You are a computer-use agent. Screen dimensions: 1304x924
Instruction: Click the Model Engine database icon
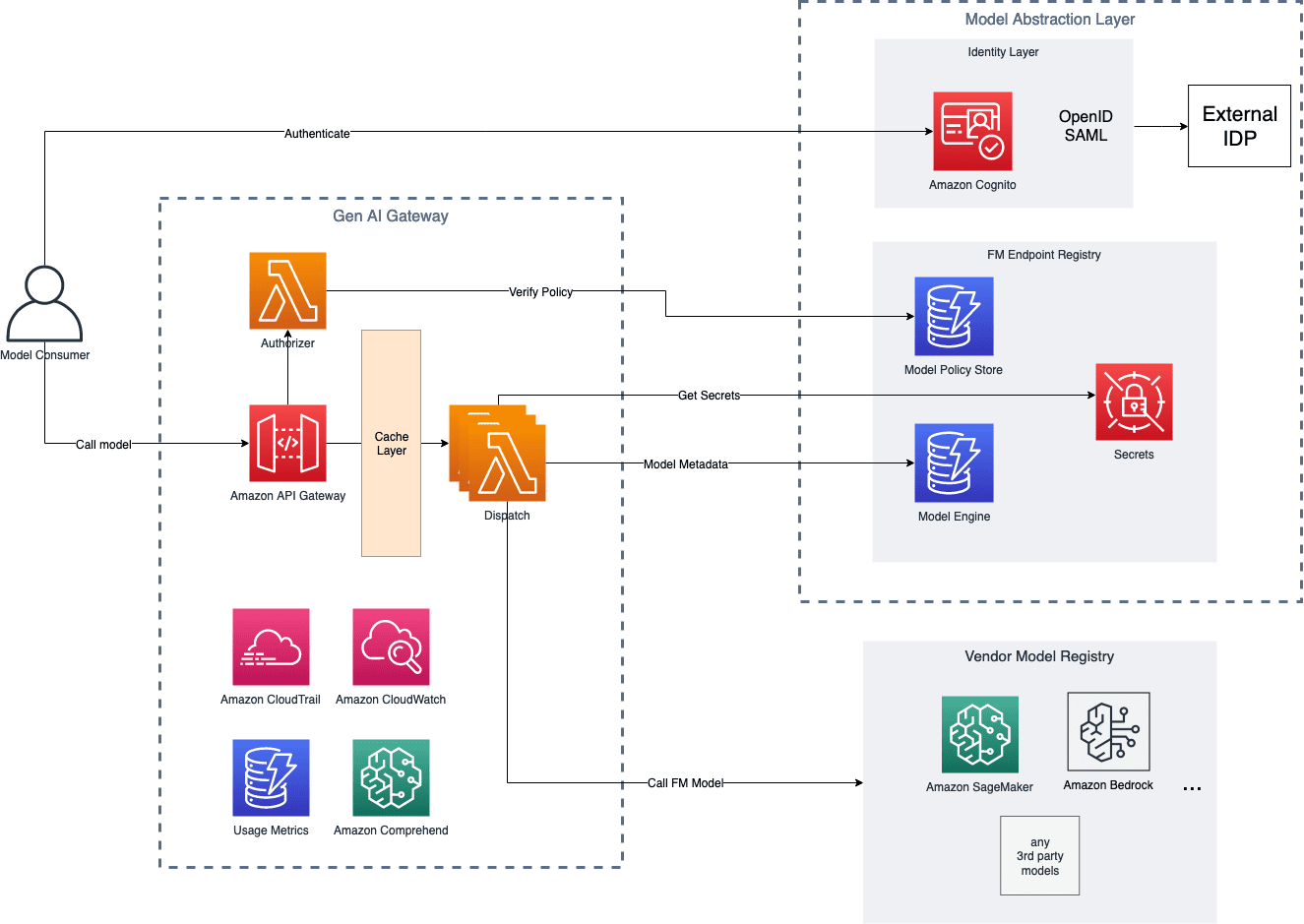[954, 462]
